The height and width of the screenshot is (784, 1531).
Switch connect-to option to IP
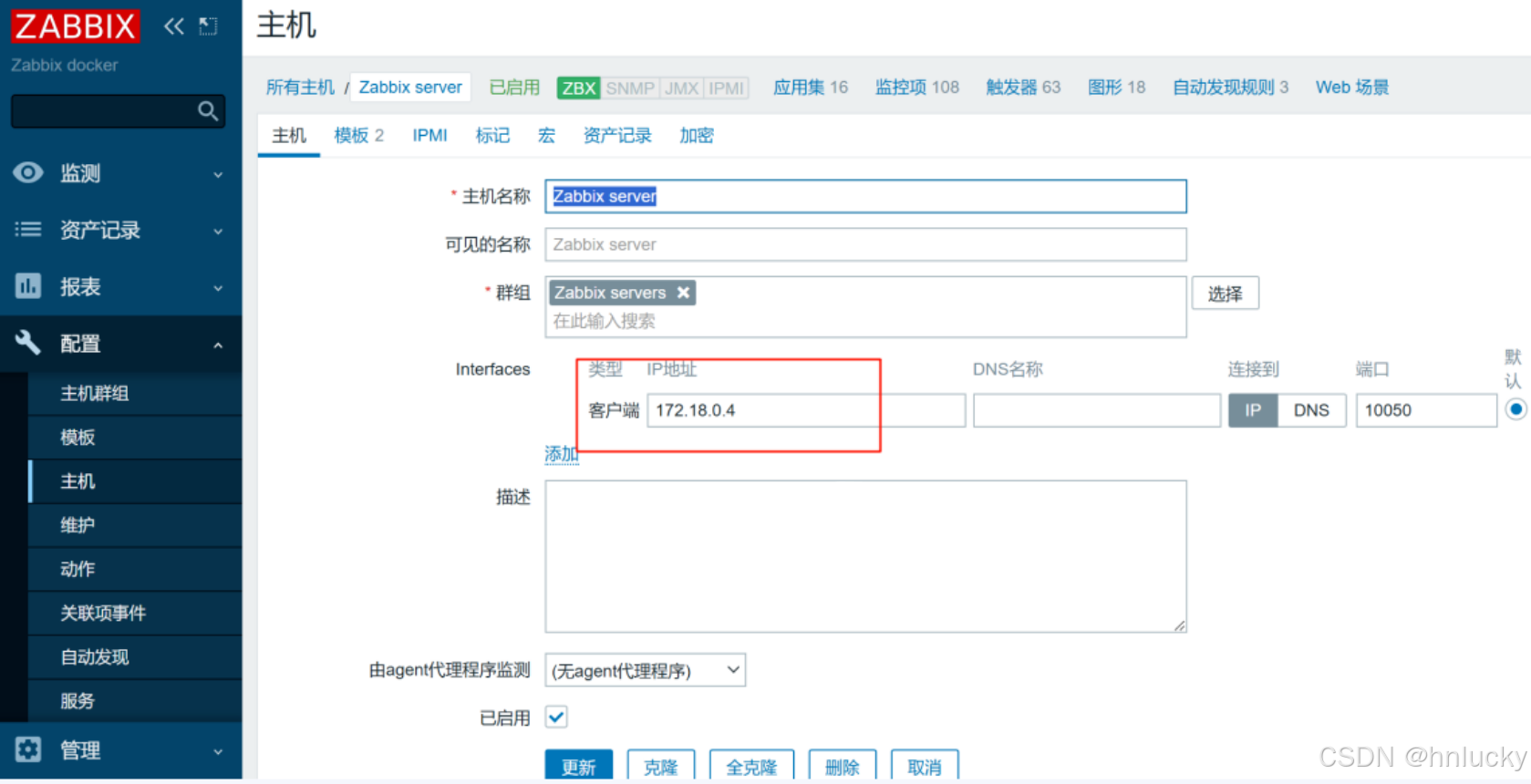[x=1253, y=410]
